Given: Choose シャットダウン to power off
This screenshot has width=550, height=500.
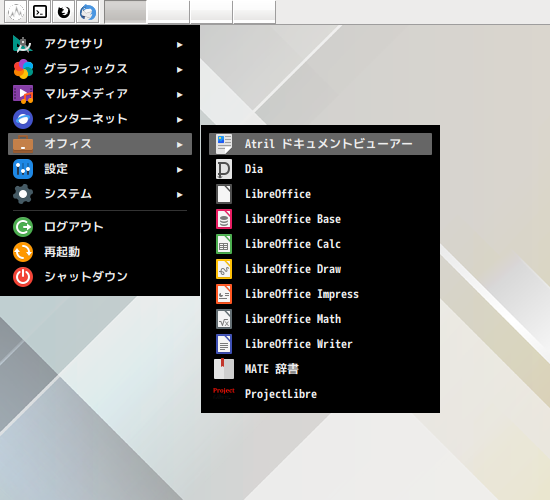Looking at the screenshot, I should point(100,277).
